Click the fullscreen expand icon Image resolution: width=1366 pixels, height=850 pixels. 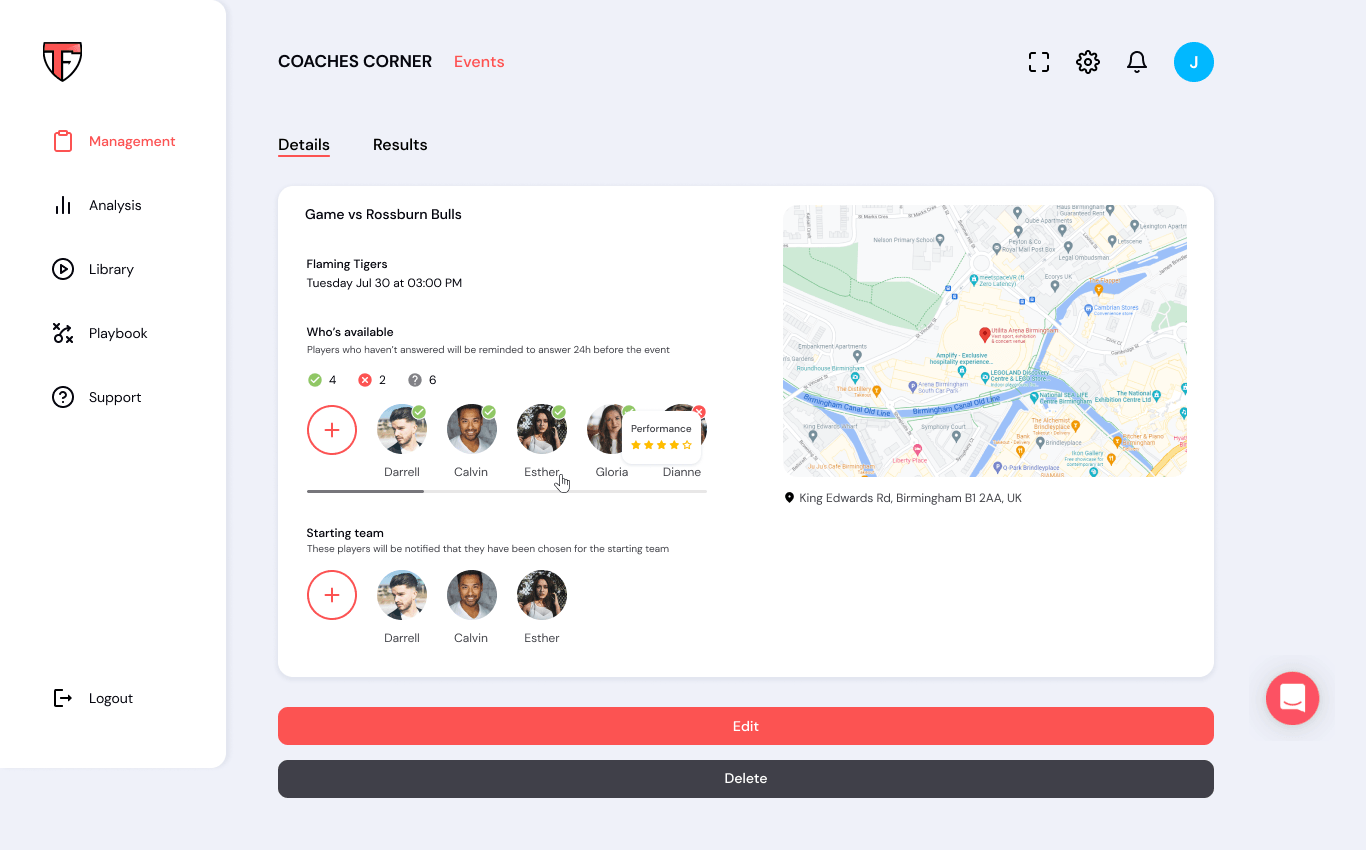pos(1039,62)
